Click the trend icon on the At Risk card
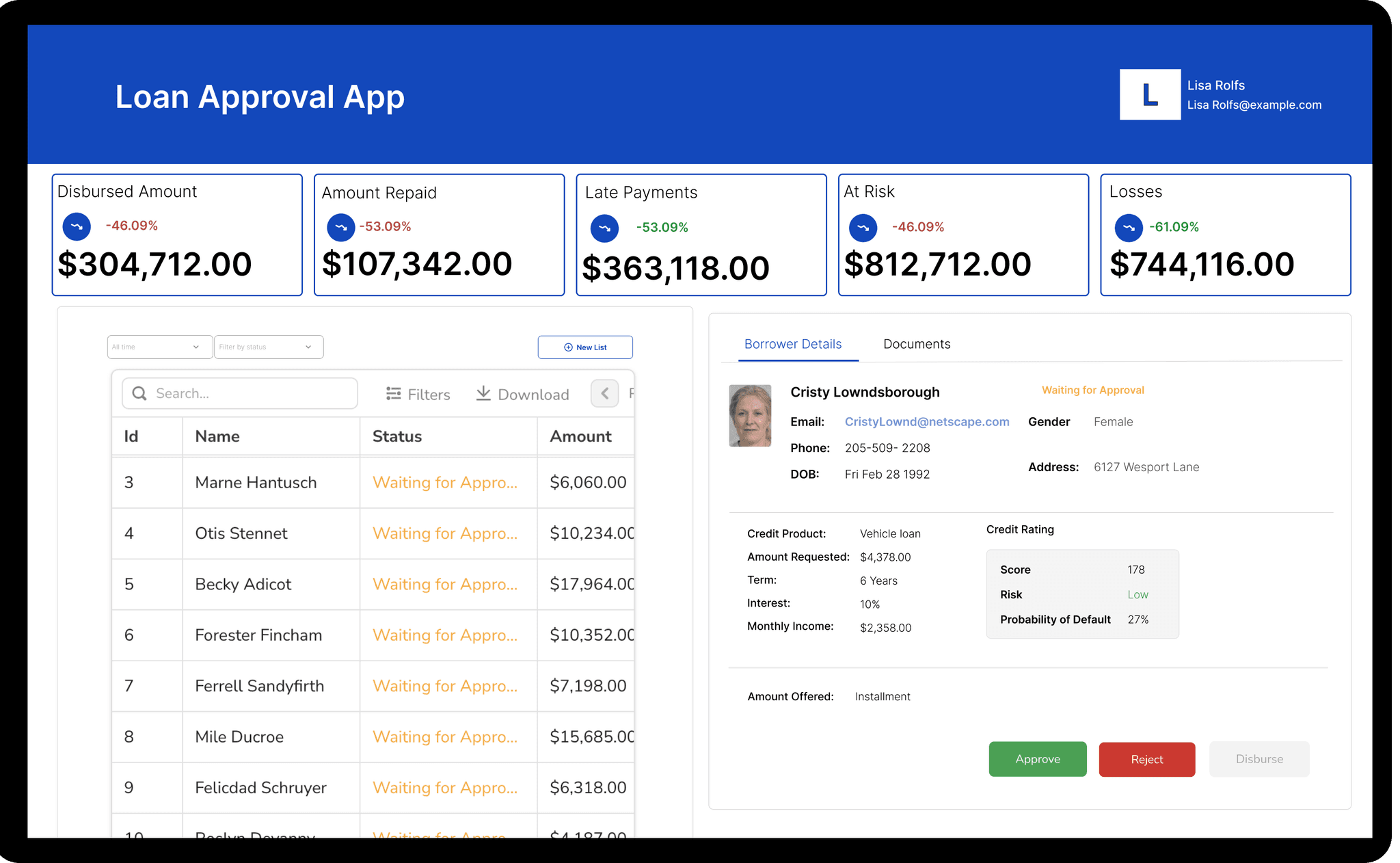This screenshot has height=863, width=1400. point(863,228)
